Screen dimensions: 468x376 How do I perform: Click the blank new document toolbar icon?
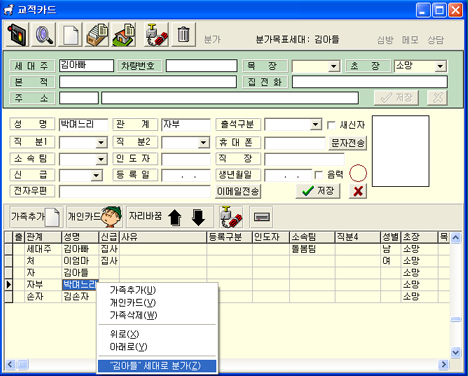pos(70,35)
